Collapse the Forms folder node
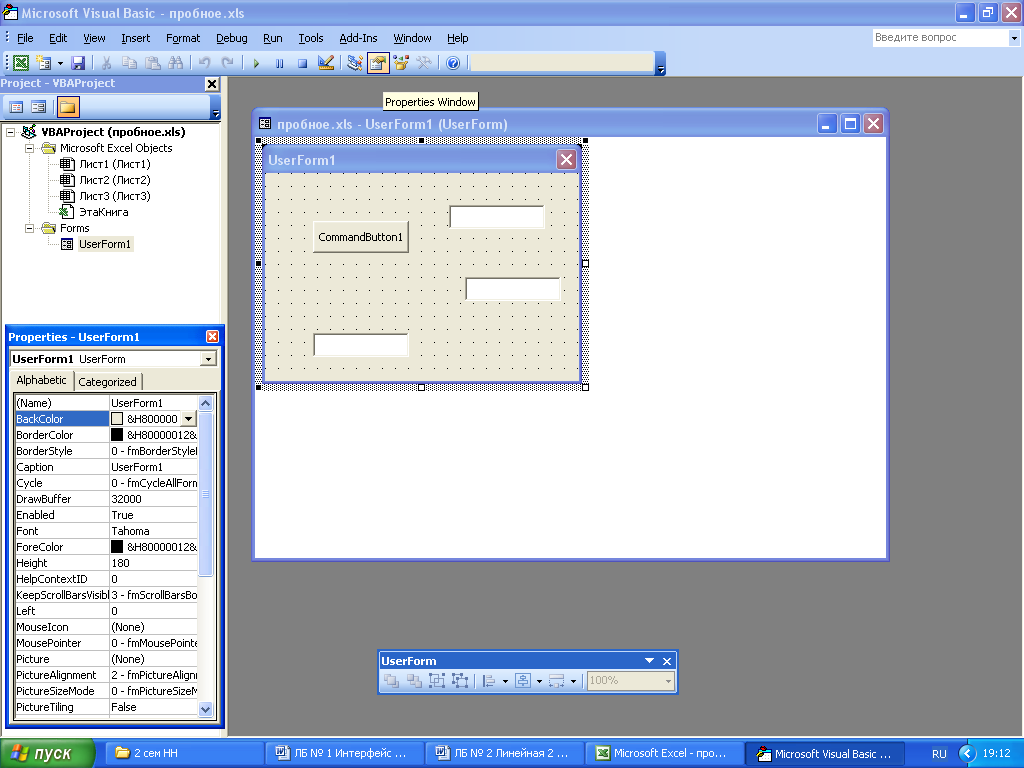1024x768 pixels. click(x=29, y=229)
